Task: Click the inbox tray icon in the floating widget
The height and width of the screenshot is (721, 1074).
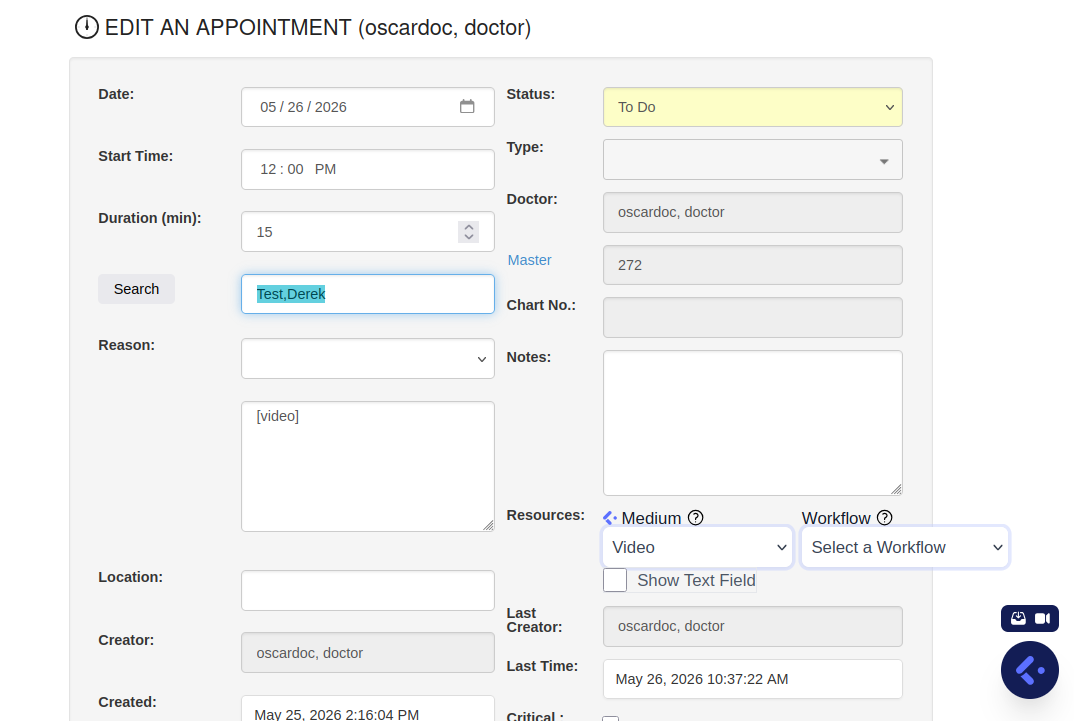Action: coord(1019,618)
